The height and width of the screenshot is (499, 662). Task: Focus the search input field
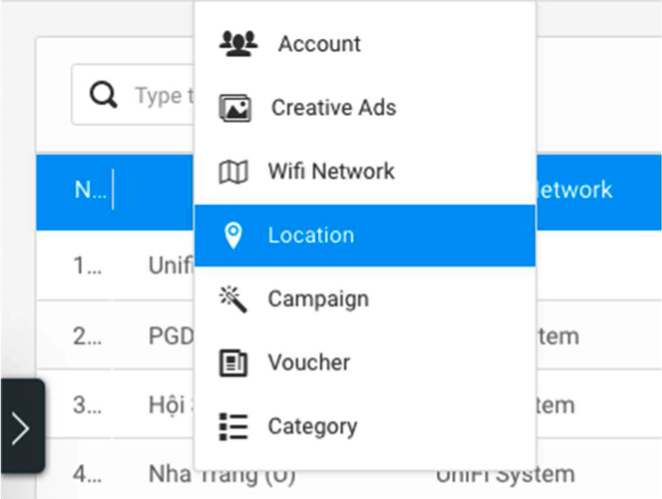click(133, 95)
